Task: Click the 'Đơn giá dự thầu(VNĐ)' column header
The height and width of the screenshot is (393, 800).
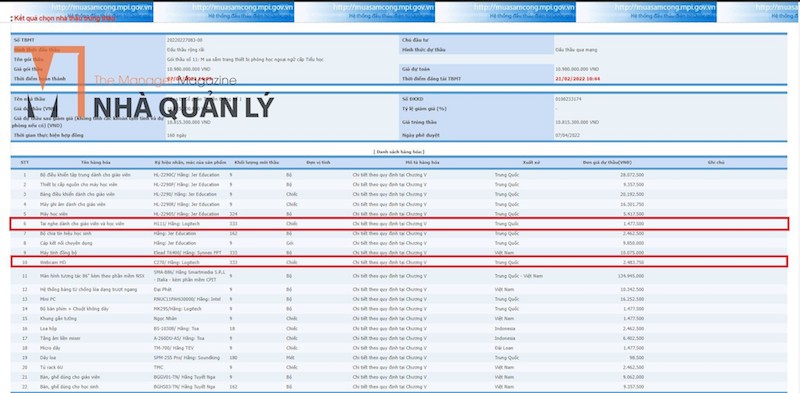Action: (607, 162)
